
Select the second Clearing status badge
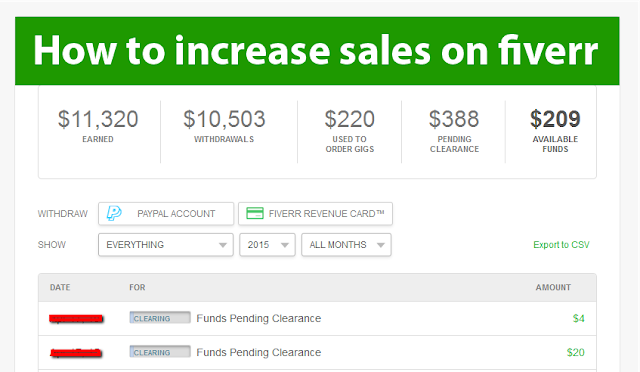(x=160, y=352)
